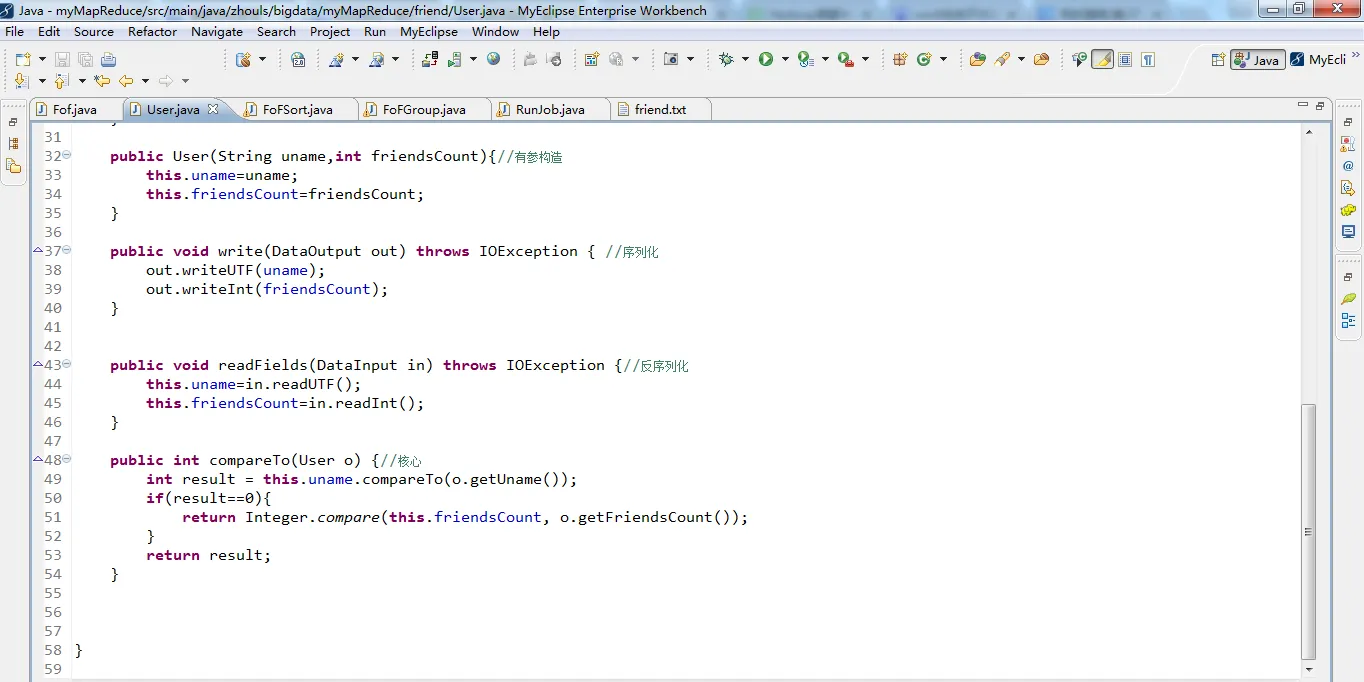The height and width of the screenshot is (682, 1364).
Task: Switch to the MyEclipse perspective button
Action: coord(1318,60)
